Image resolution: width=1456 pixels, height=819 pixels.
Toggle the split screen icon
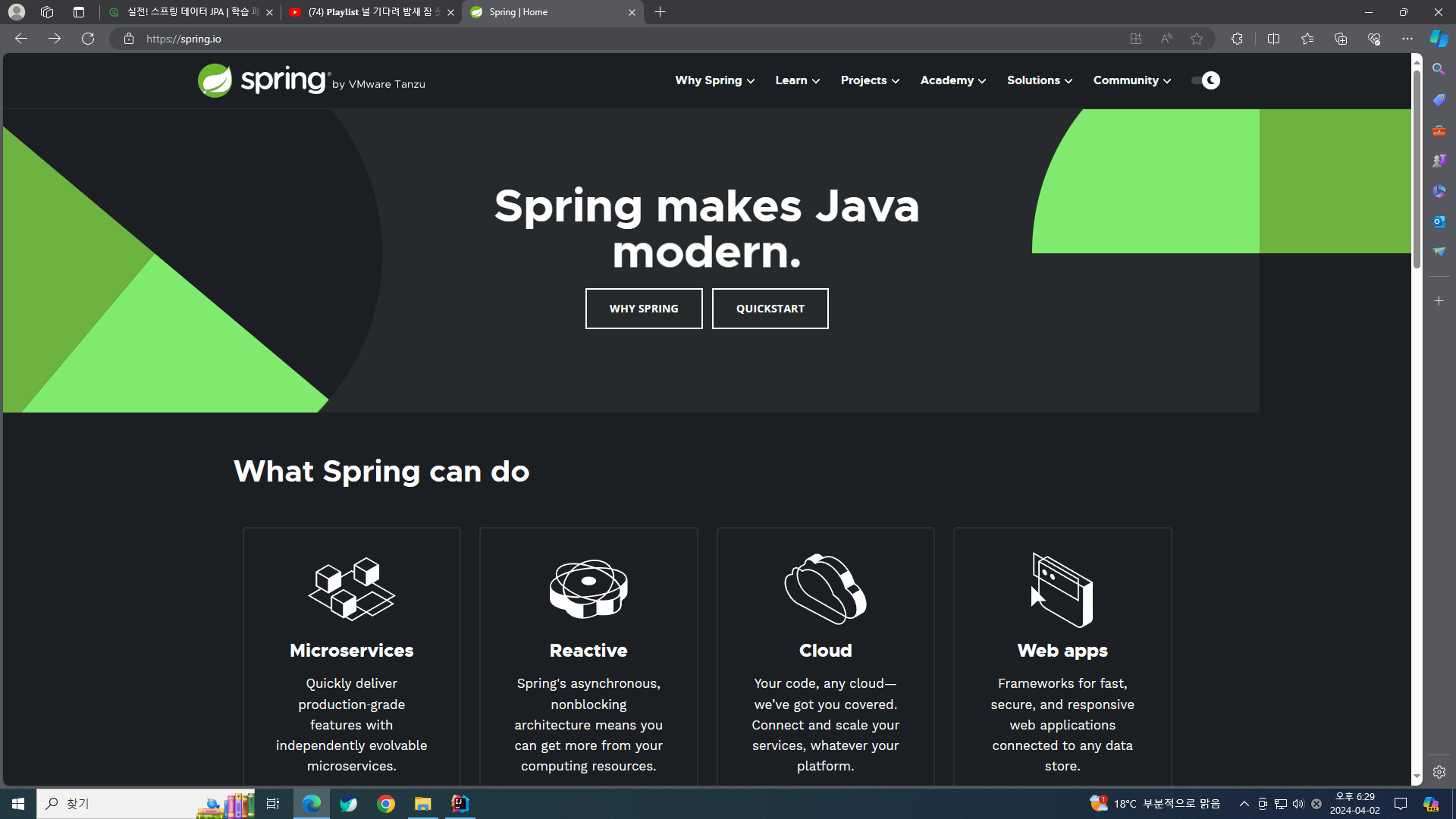tap(1273, 39)
